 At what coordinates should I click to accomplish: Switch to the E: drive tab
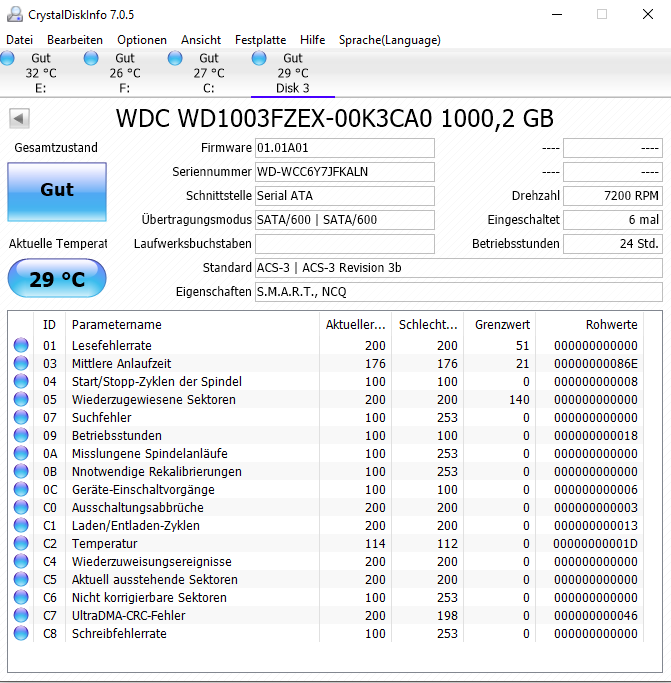pos(41,73)
